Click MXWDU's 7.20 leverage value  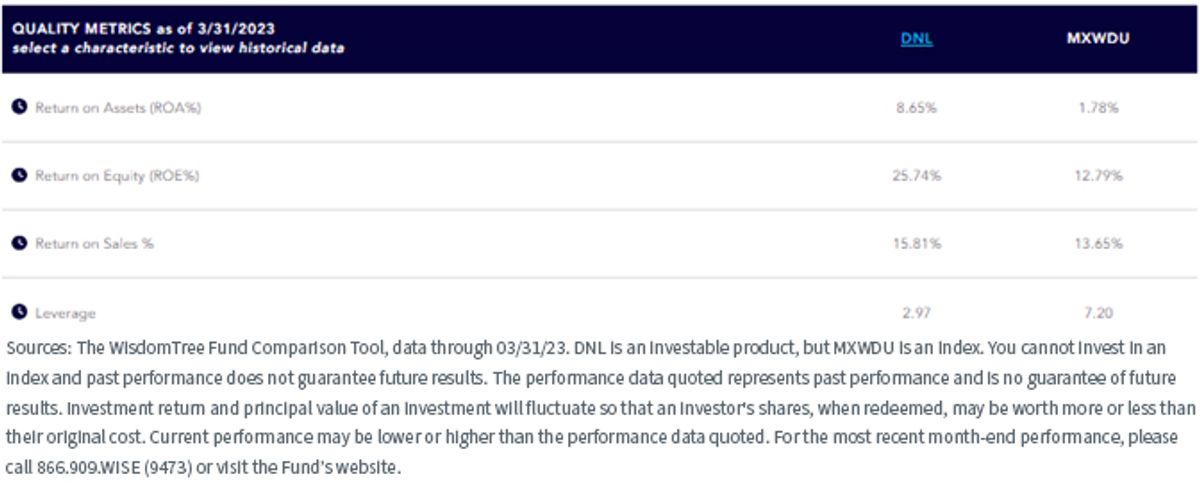click(x=1098, y=313)
